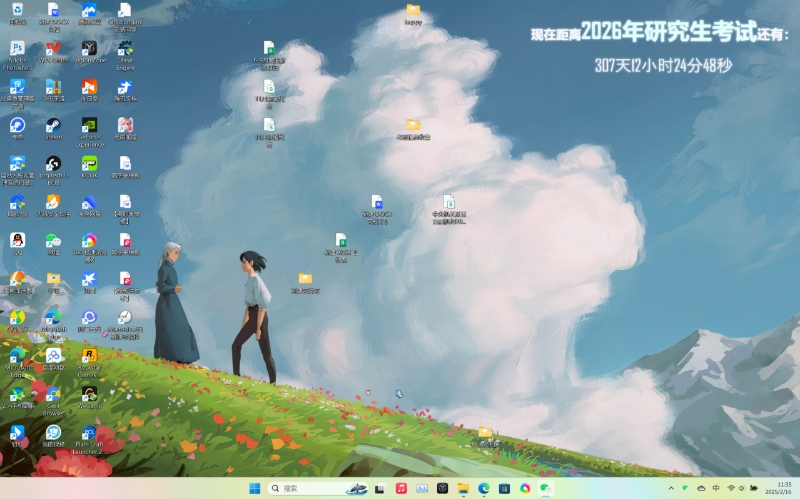Viewport: 800px width, 499px height.
Task: Open the Cheat Engine shortcut
Action: click(125, 49)
